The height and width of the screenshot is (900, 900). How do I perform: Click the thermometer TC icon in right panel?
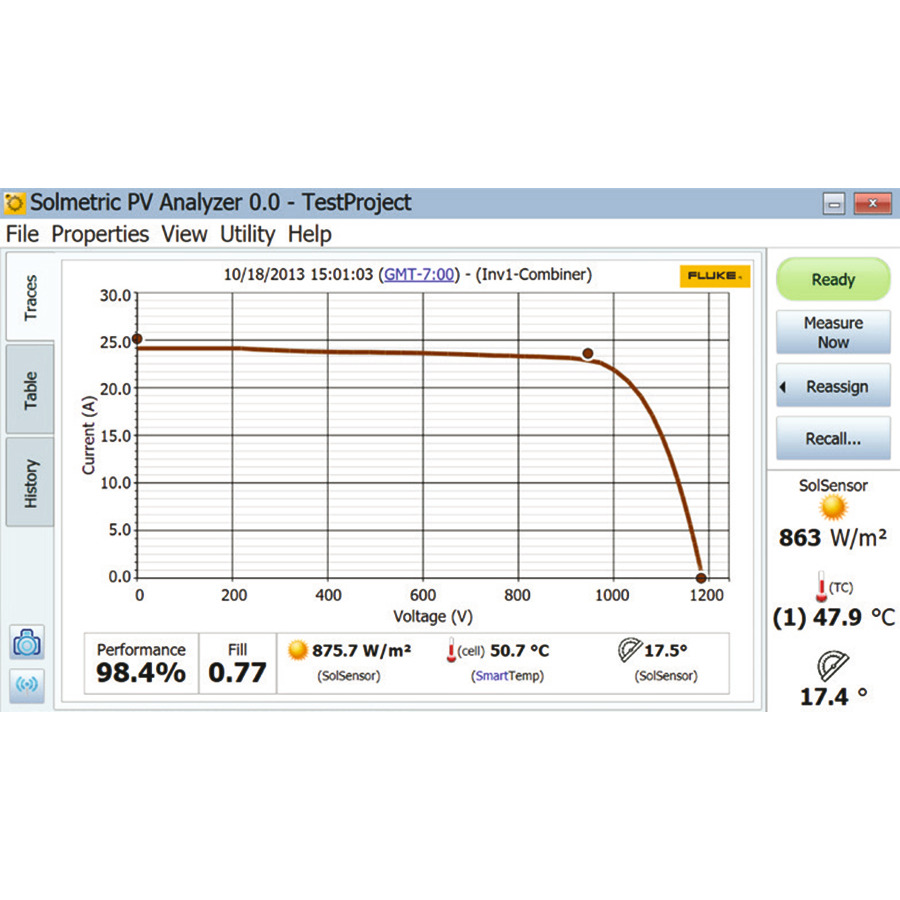coord(819,589)
